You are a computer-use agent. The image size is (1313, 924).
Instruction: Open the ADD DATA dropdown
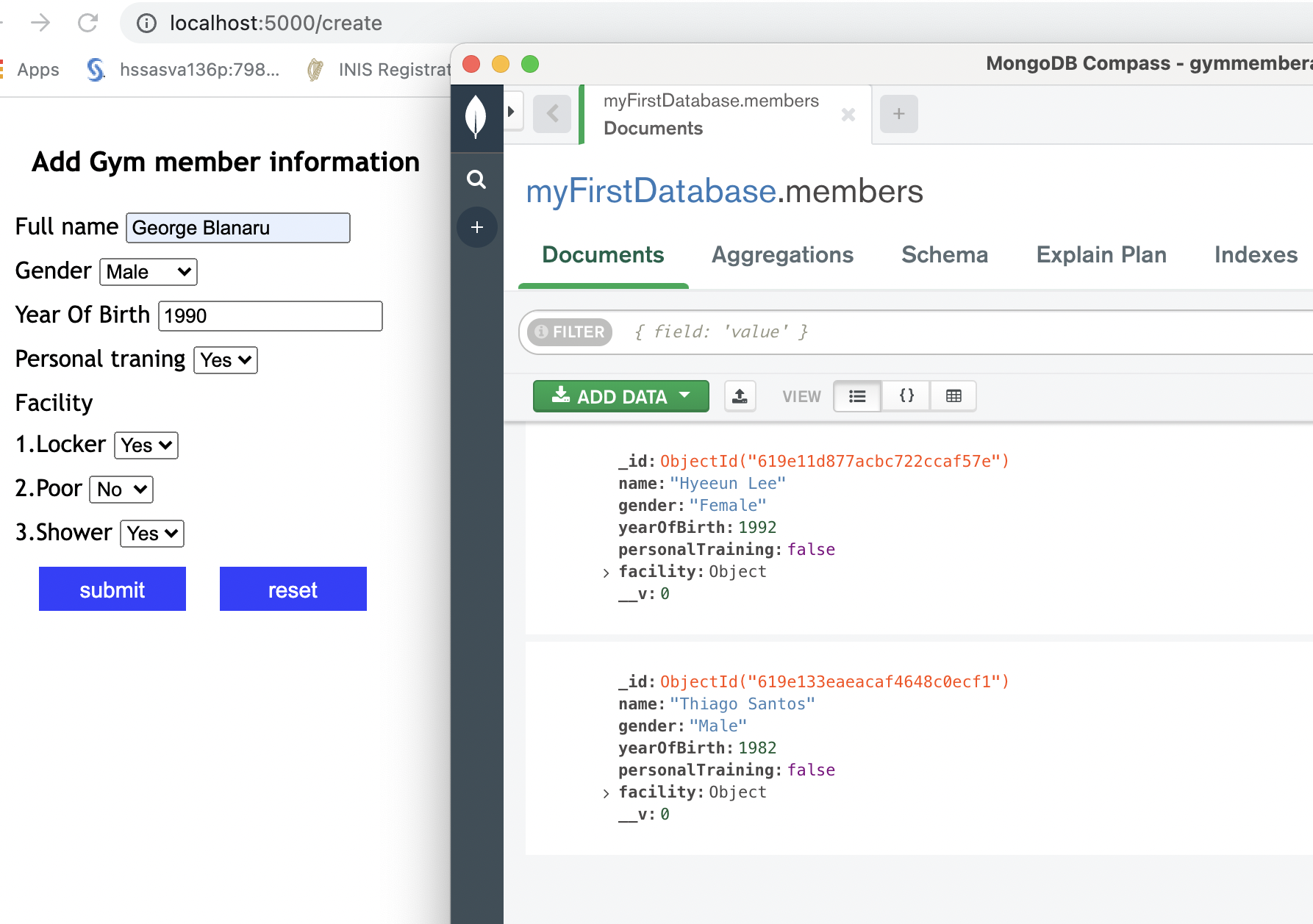click(x=620, y=396)
